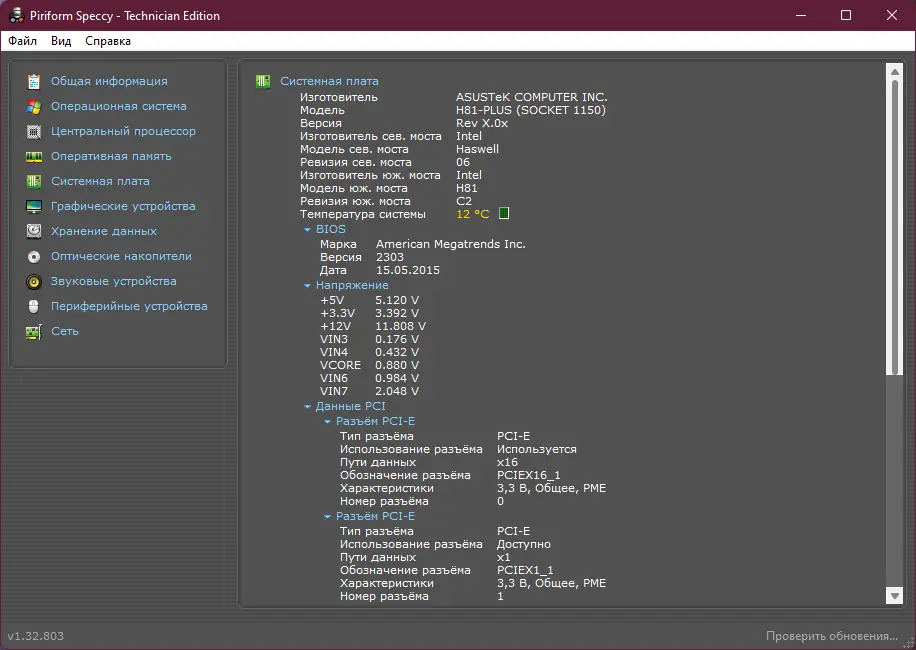The height and width of the screenshot is (650, 916).
Task: Click the Периферийные устройства mouse icon
Action: coord(34,307)
